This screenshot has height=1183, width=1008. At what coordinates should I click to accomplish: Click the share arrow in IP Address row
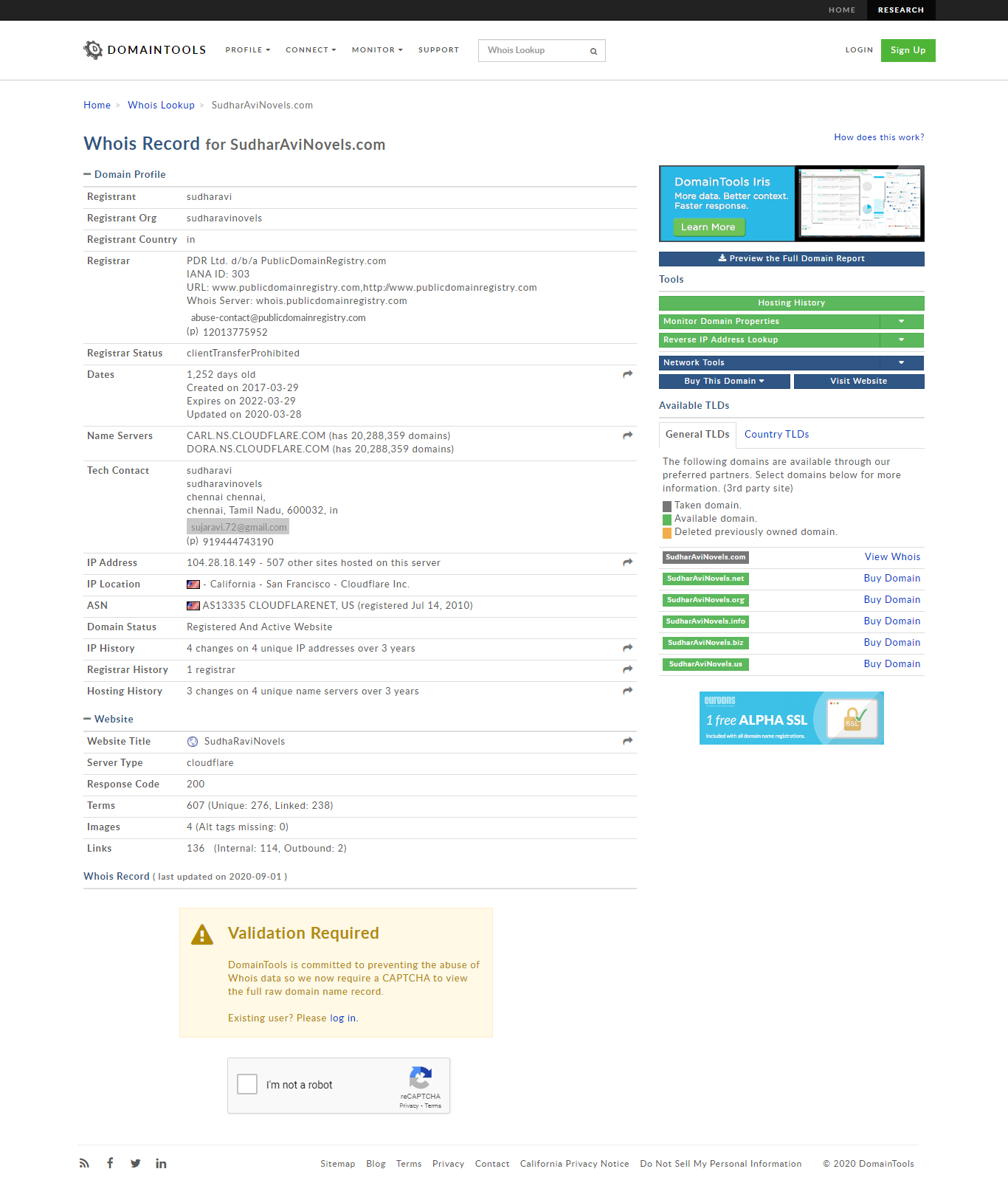(x=627, y=562)
